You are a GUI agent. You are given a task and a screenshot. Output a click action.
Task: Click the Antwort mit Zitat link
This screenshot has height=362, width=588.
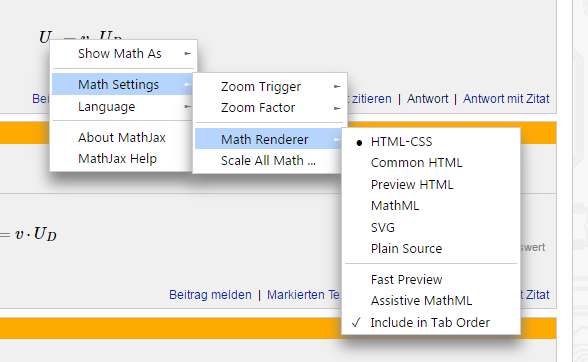point(506,99)
